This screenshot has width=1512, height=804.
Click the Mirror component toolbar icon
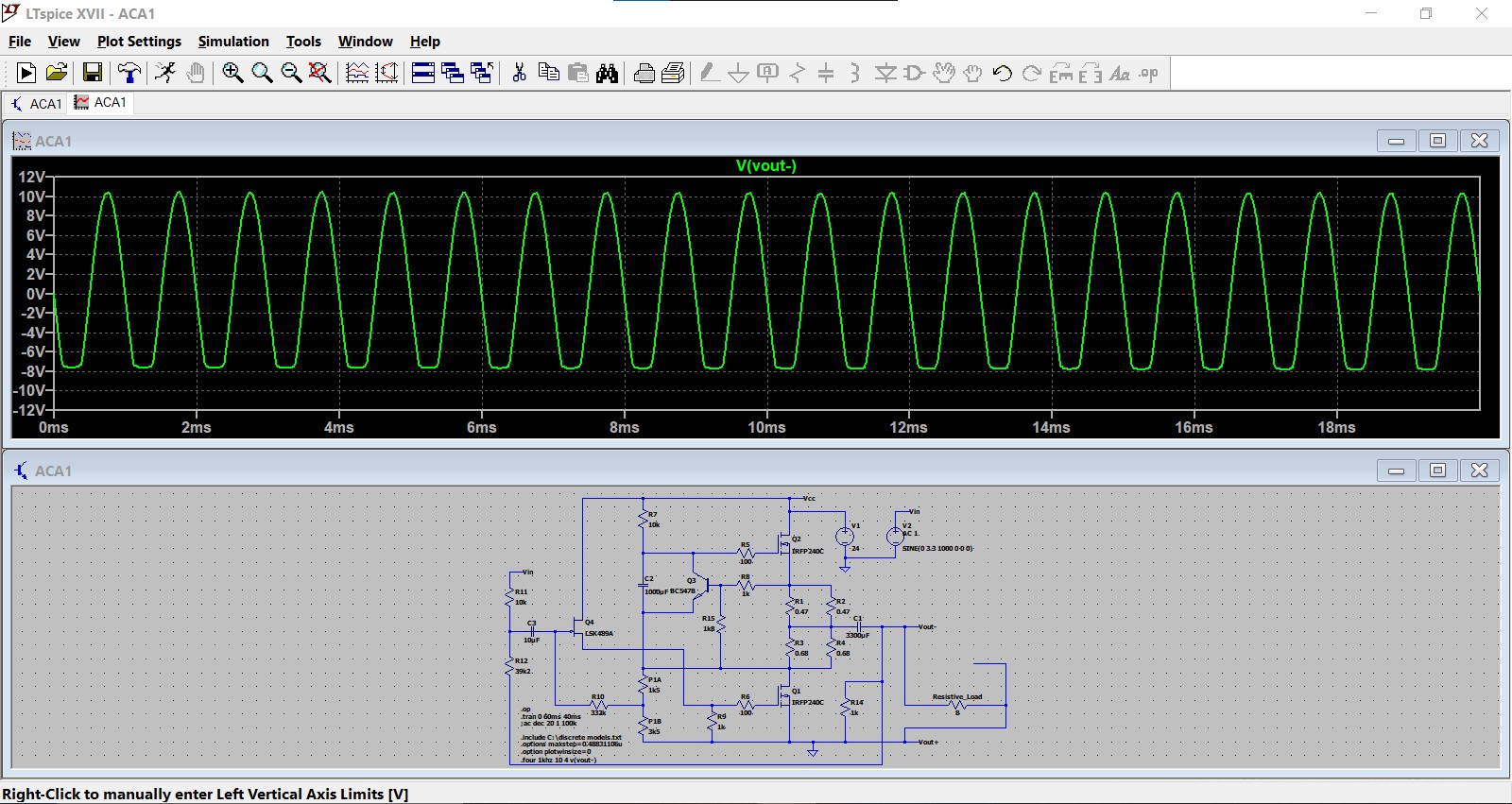coord(1091,73)
